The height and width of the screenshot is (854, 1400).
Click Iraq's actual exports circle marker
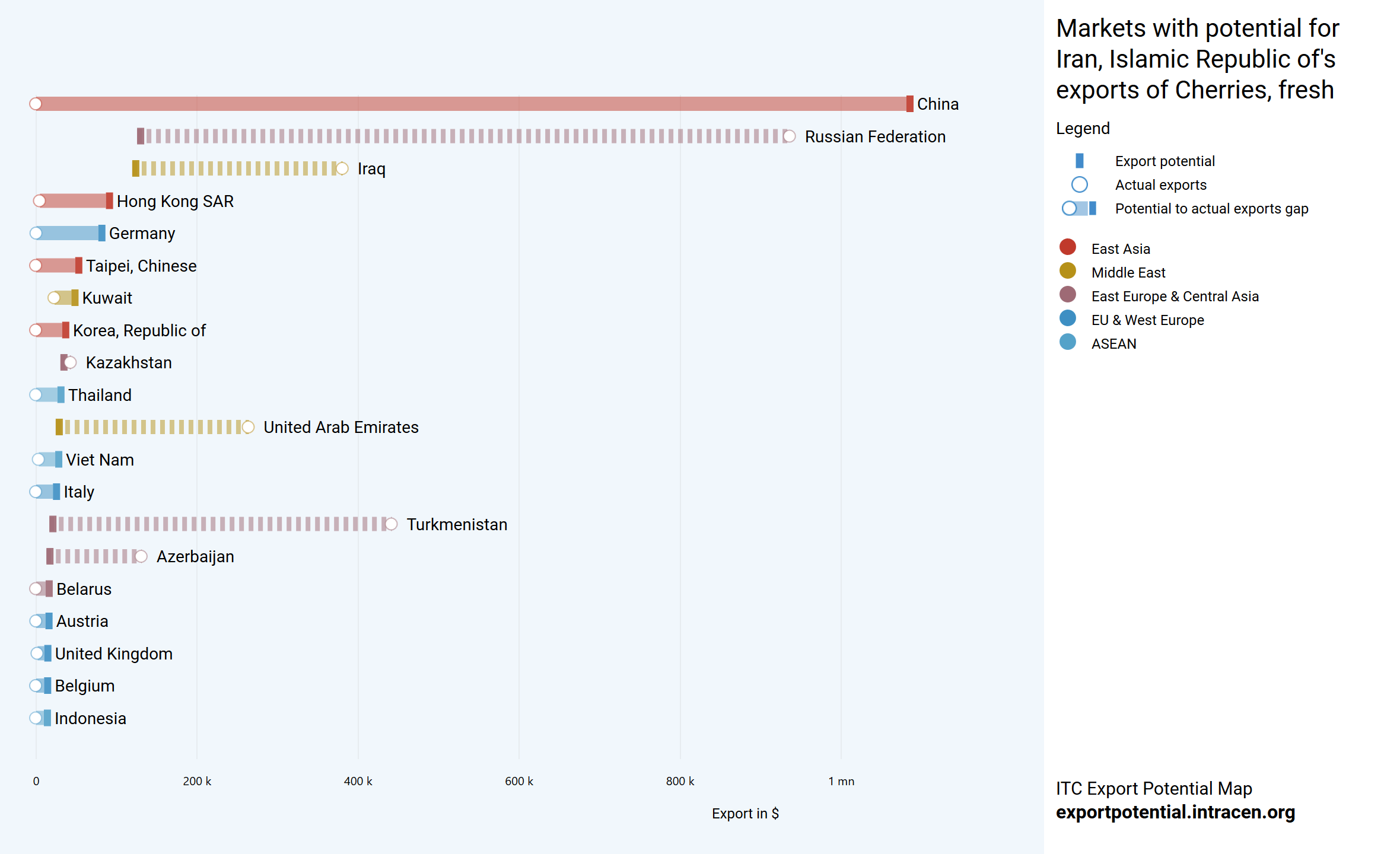point(342,168)
